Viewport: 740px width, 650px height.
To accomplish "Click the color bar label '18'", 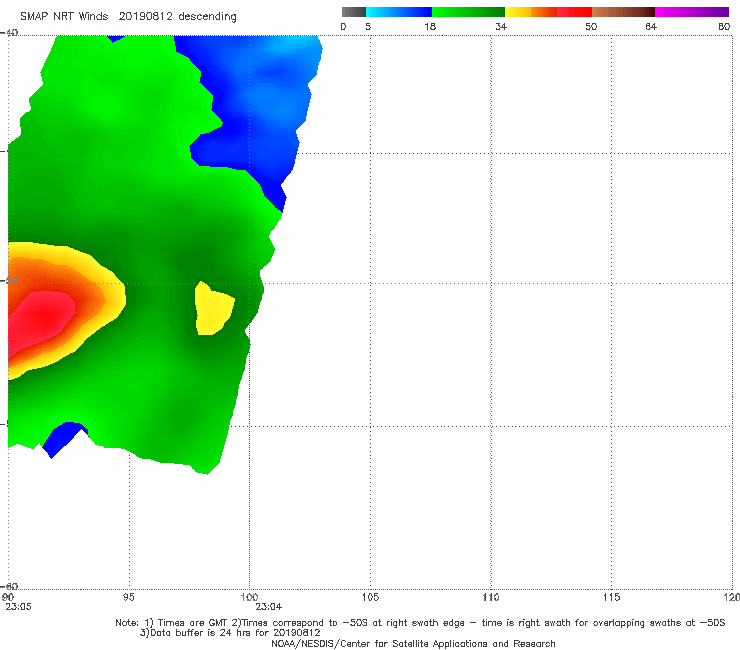I will coord(430,26).
